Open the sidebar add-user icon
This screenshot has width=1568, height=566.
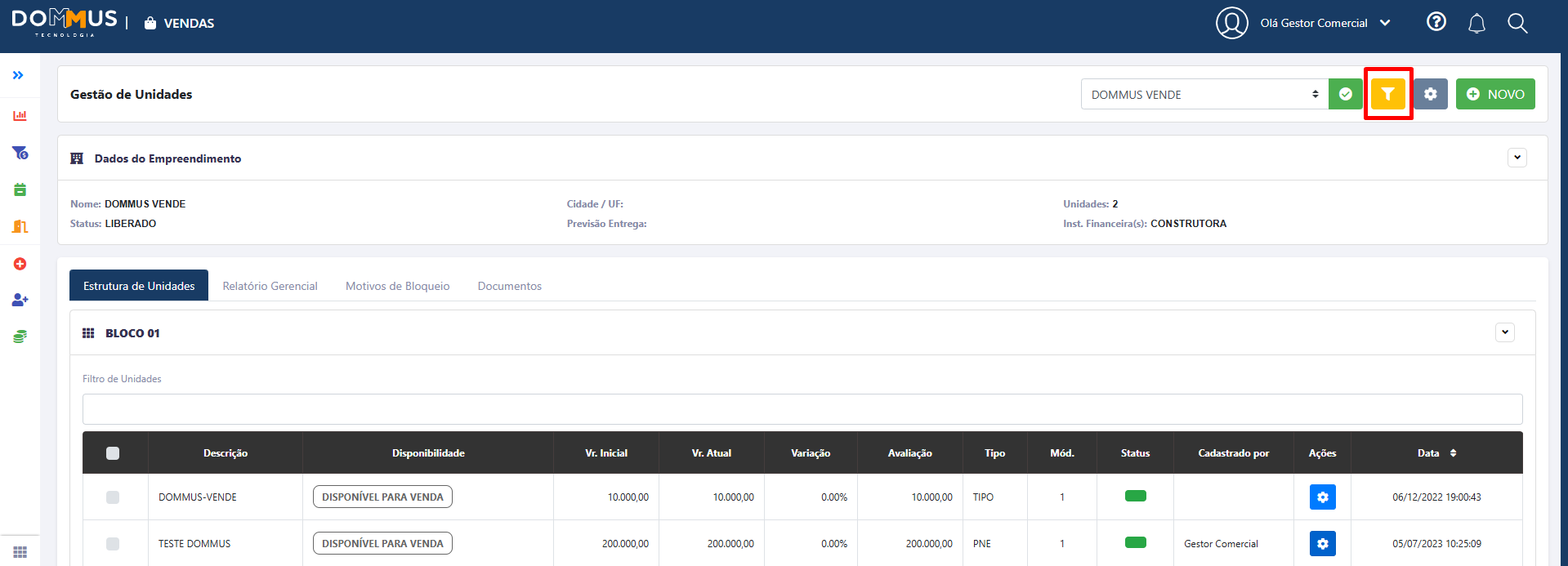[x=20, y=300]
